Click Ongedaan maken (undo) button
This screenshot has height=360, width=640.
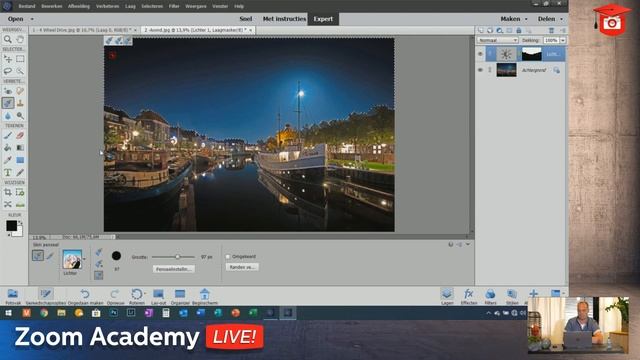(x=85, y=296)
